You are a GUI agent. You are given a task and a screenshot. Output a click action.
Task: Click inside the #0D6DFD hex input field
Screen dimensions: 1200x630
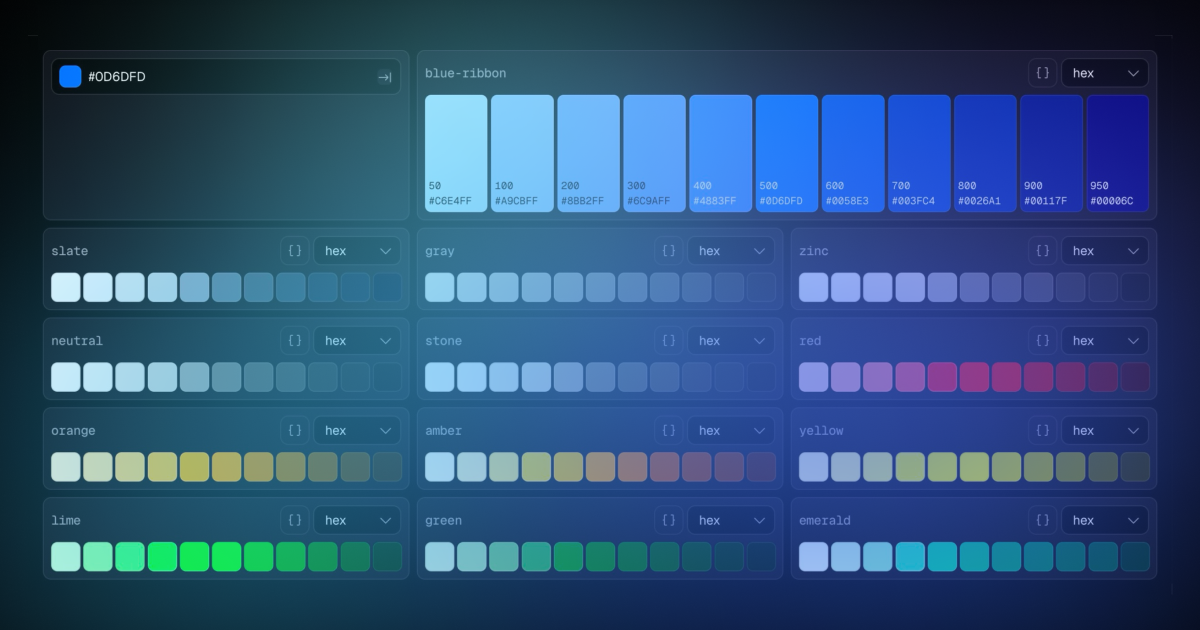[200, 76]
